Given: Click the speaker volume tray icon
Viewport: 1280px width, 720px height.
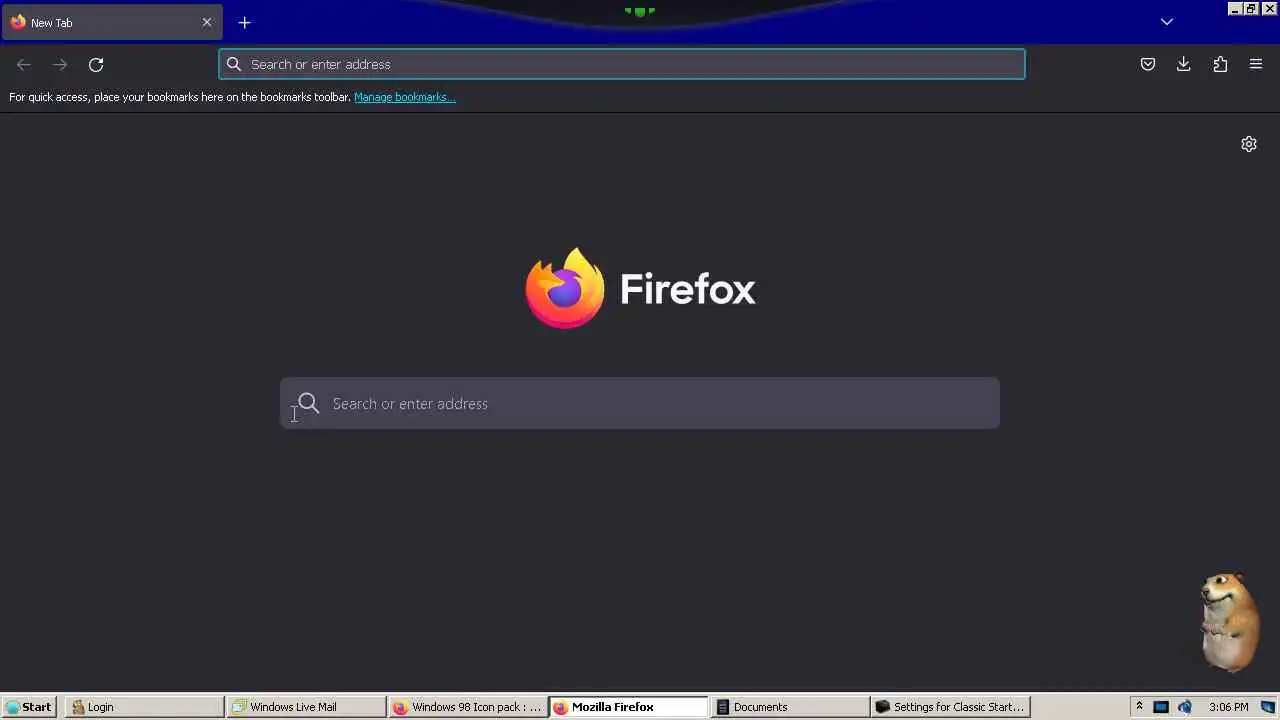Looking at the screenshot, I should point(1185,707).
